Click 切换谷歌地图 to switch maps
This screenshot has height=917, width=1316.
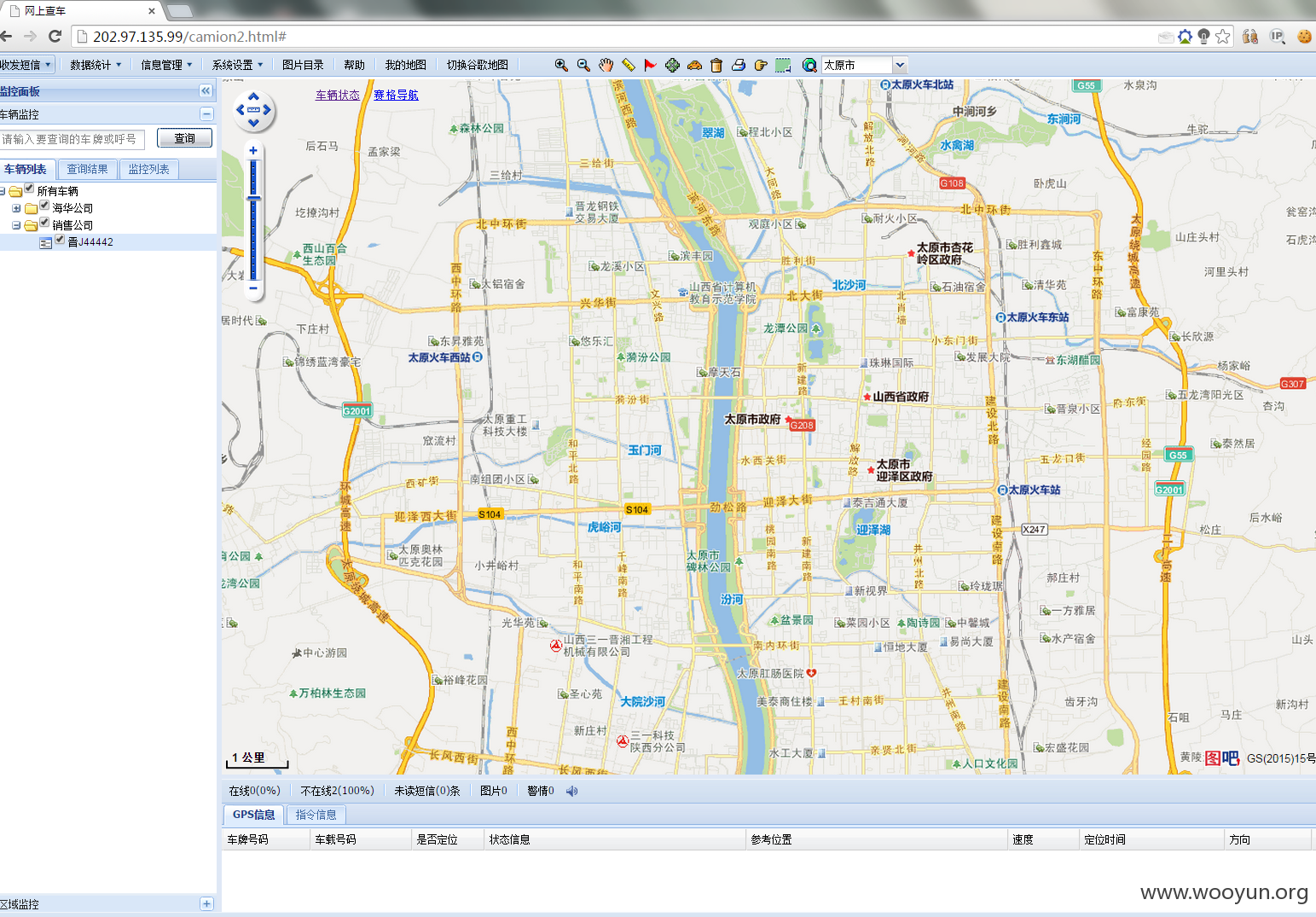click(x=478, y=65)
